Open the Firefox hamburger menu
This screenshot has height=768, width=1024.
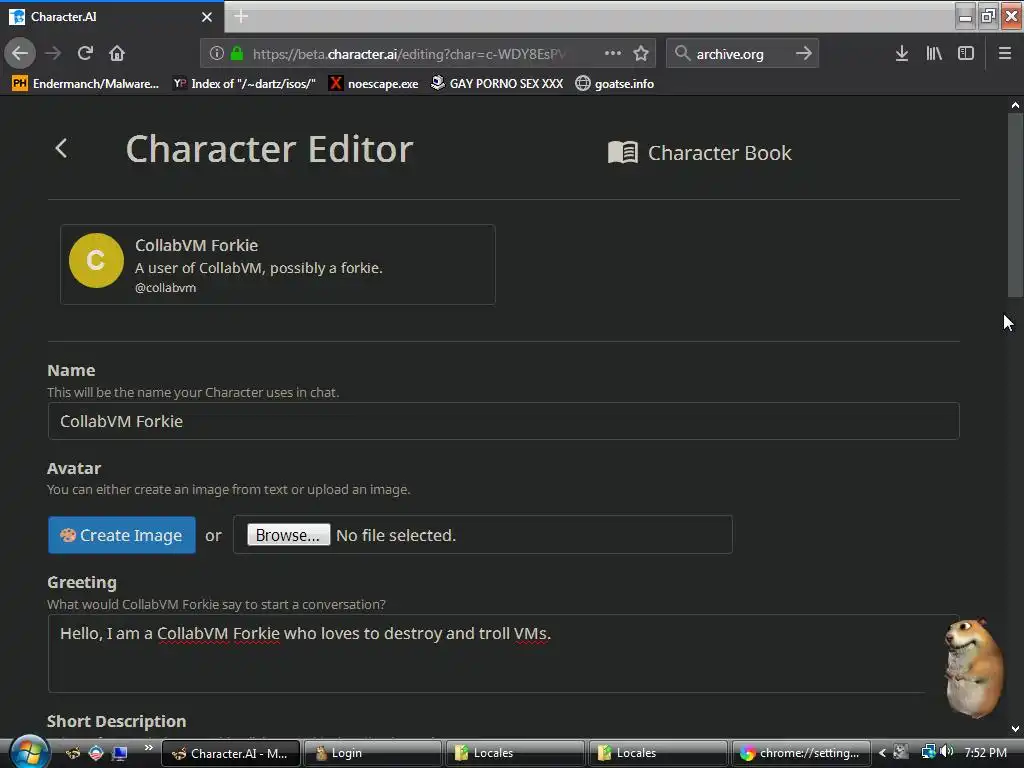tap(1005, 53)
